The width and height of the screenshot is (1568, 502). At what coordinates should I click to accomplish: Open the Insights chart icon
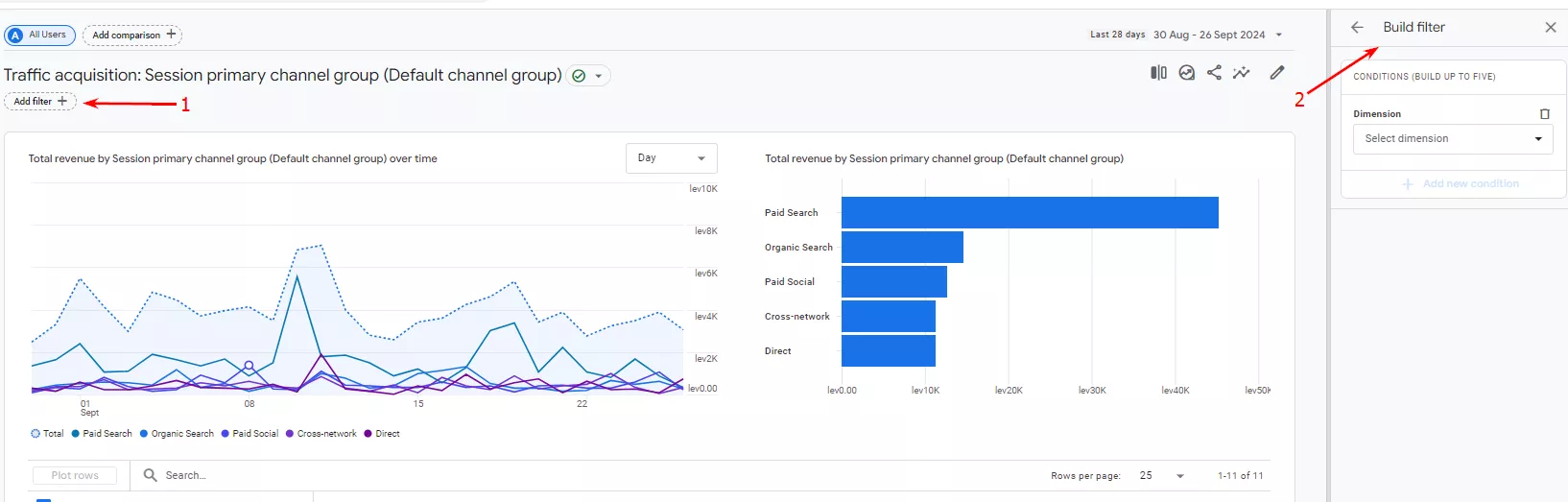pos(1187,73)
